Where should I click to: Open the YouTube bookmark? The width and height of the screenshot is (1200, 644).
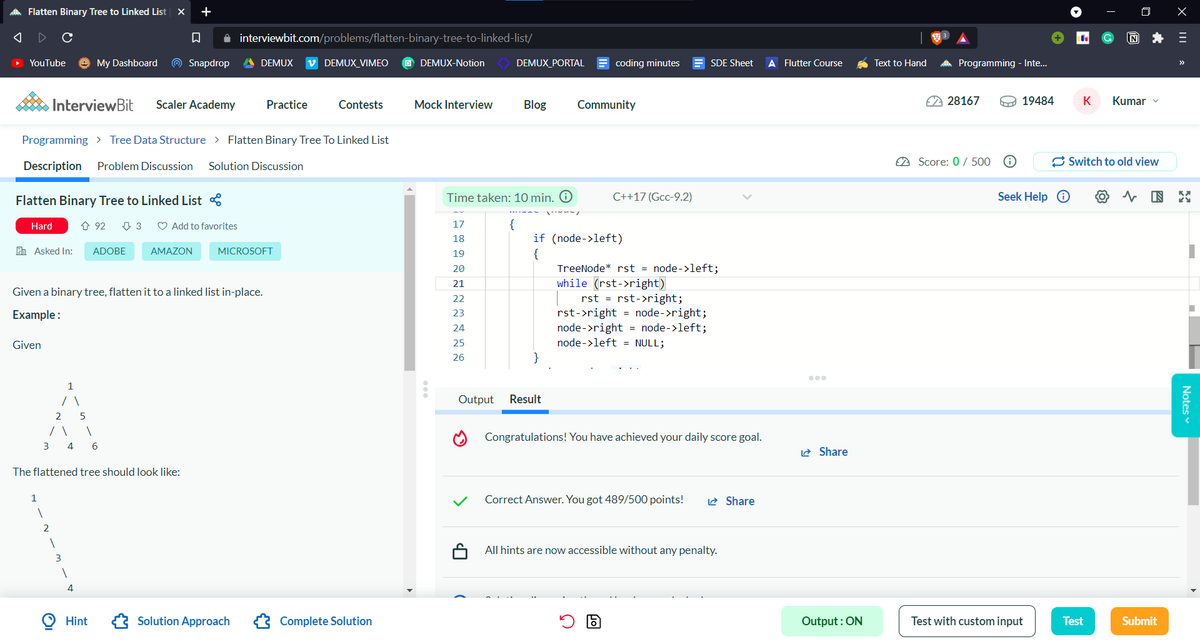[x=39, y=63]
